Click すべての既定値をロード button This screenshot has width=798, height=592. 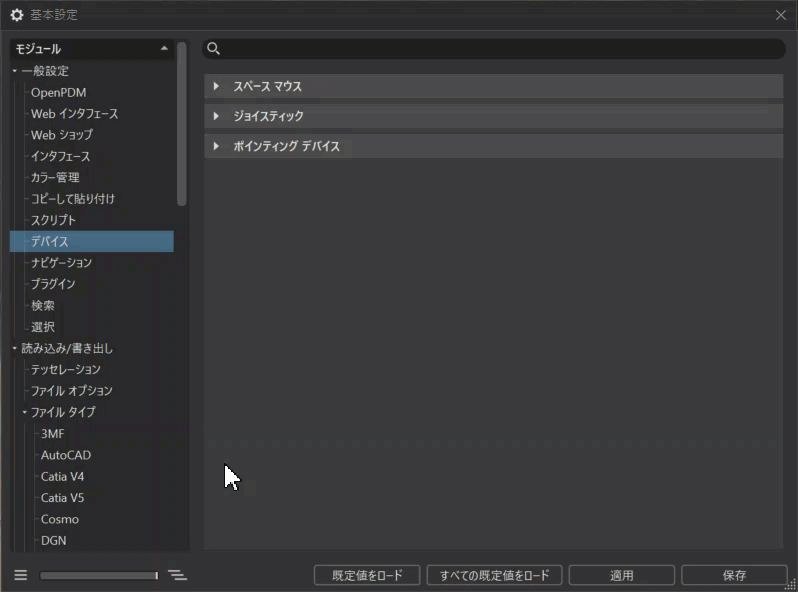point(494,575)
